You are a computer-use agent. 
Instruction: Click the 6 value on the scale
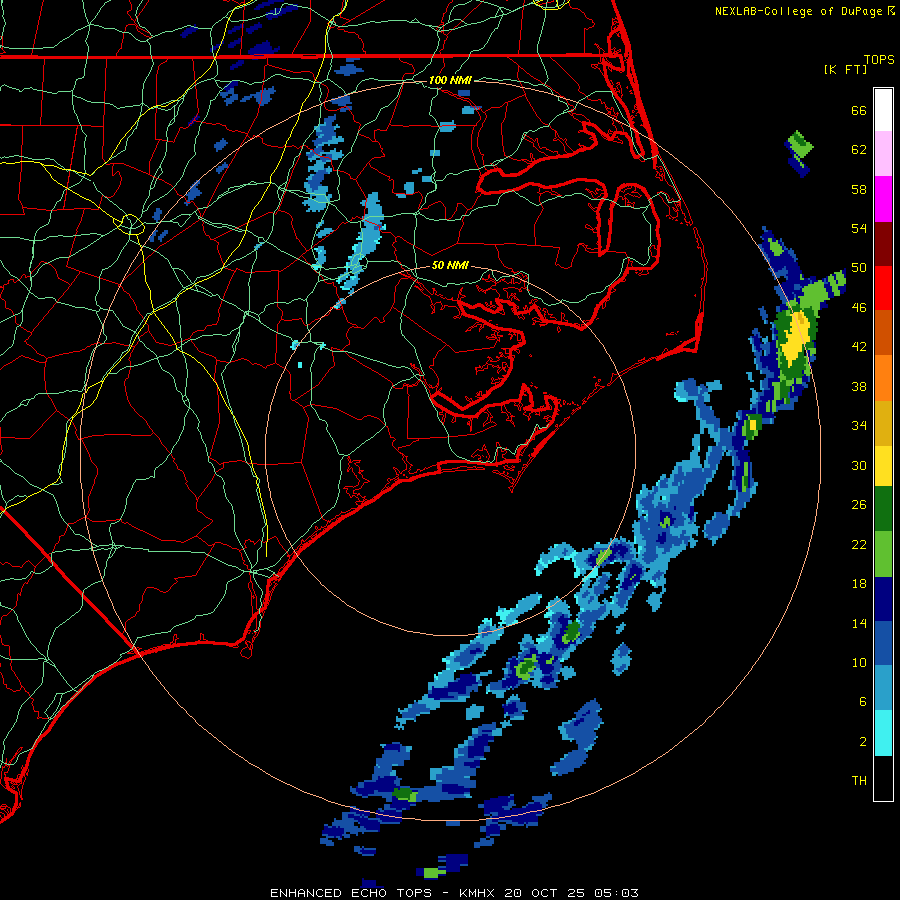[863, 702]
